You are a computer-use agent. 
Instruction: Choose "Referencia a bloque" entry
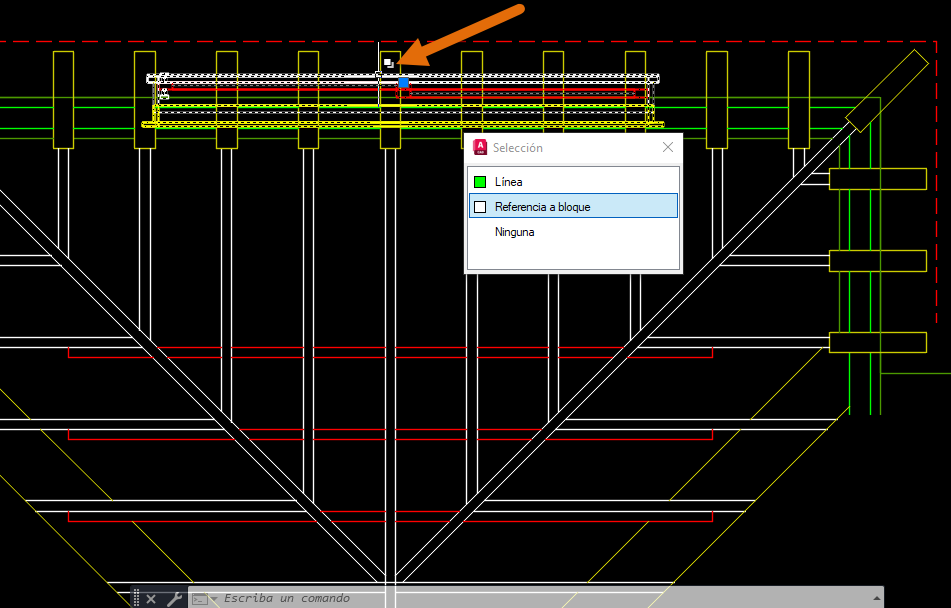[x=573, y=206]
